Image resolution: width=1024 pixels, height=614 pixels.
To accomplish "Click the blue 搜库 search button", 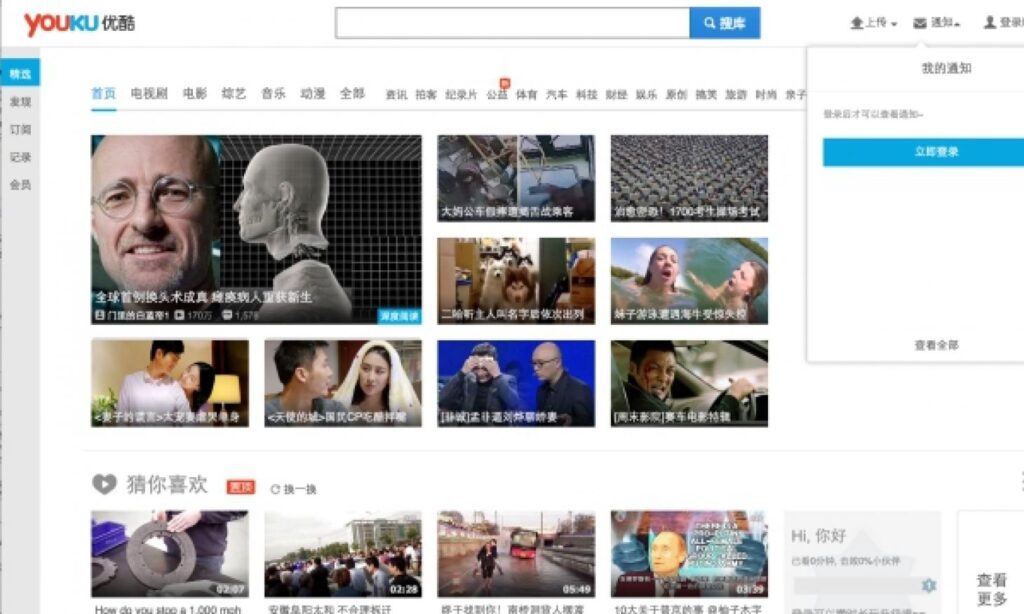I will [x=725, y=24].
